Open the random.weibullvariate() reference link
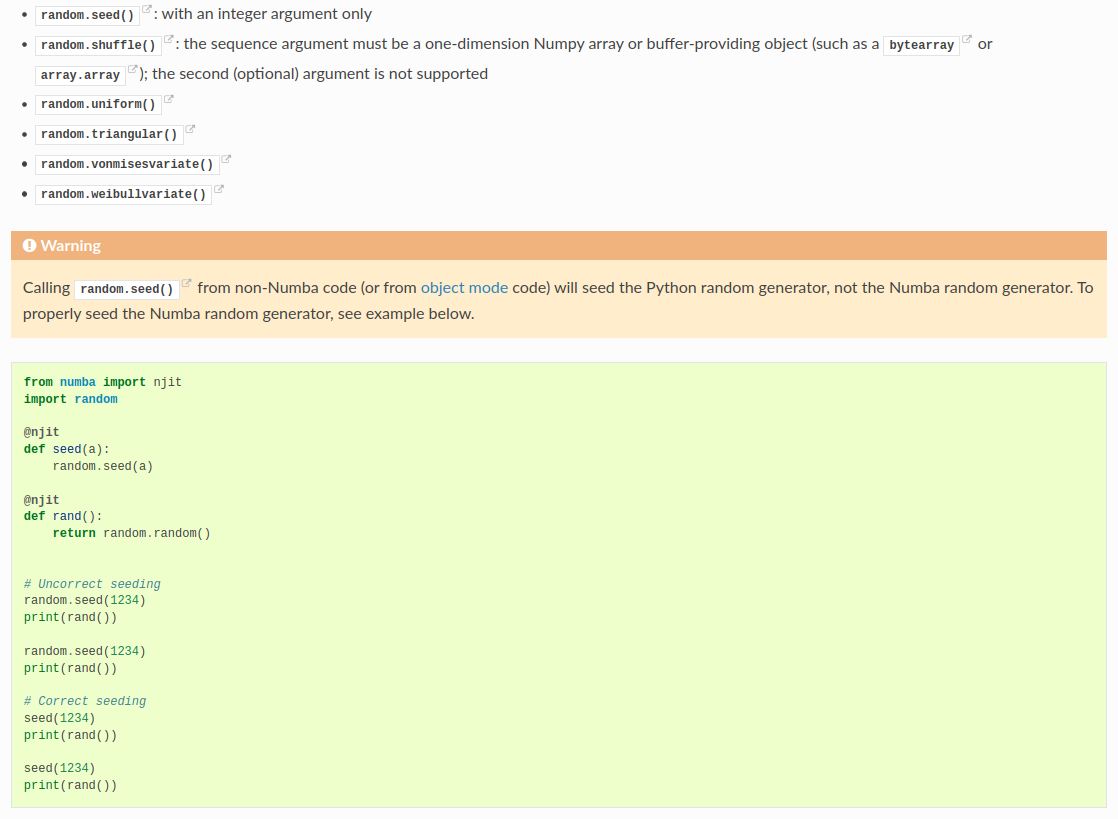 coord(123,194)
